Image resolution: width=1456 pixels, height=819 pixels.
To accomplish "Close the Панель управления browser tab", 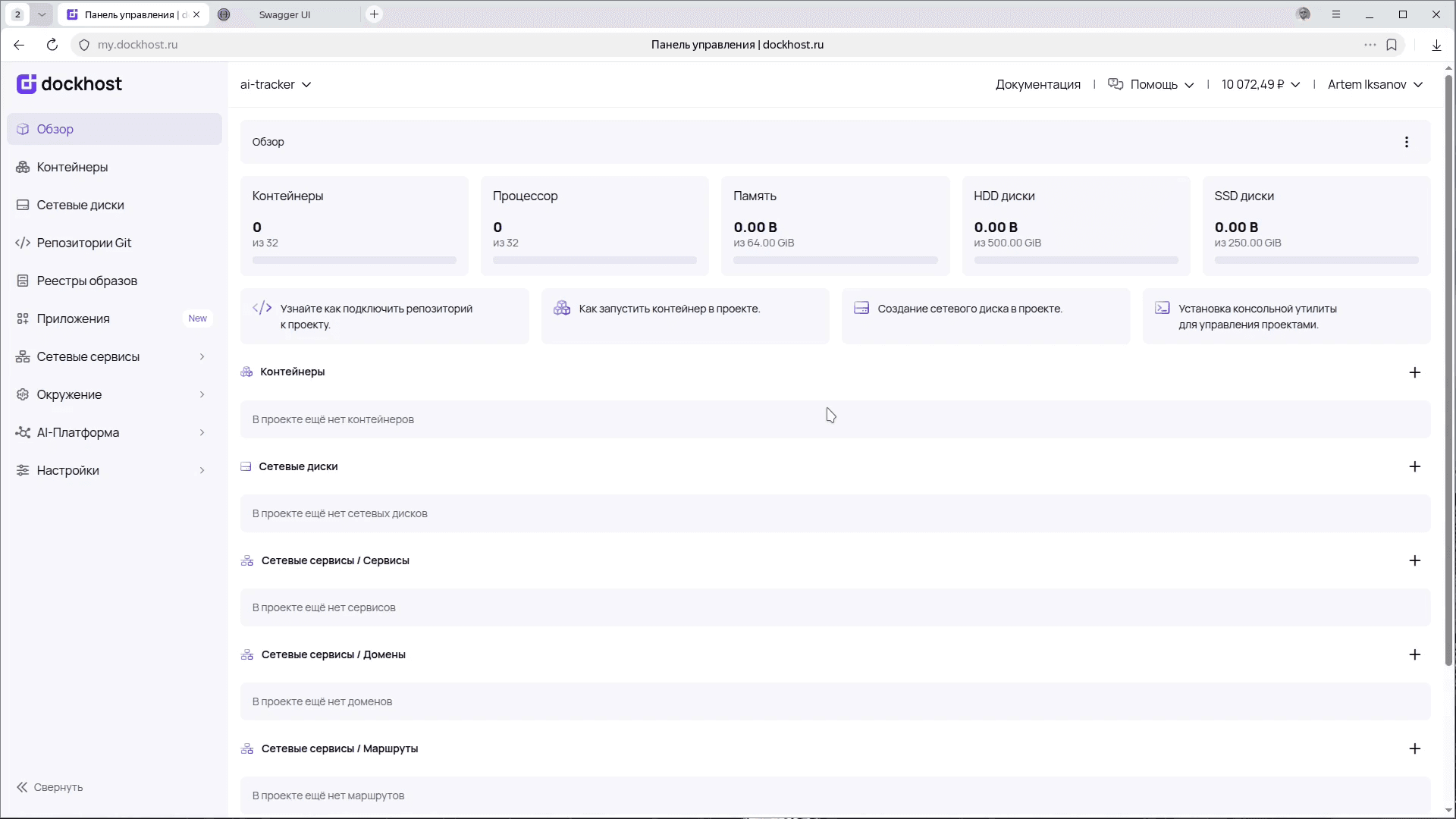I will point(196,14).
